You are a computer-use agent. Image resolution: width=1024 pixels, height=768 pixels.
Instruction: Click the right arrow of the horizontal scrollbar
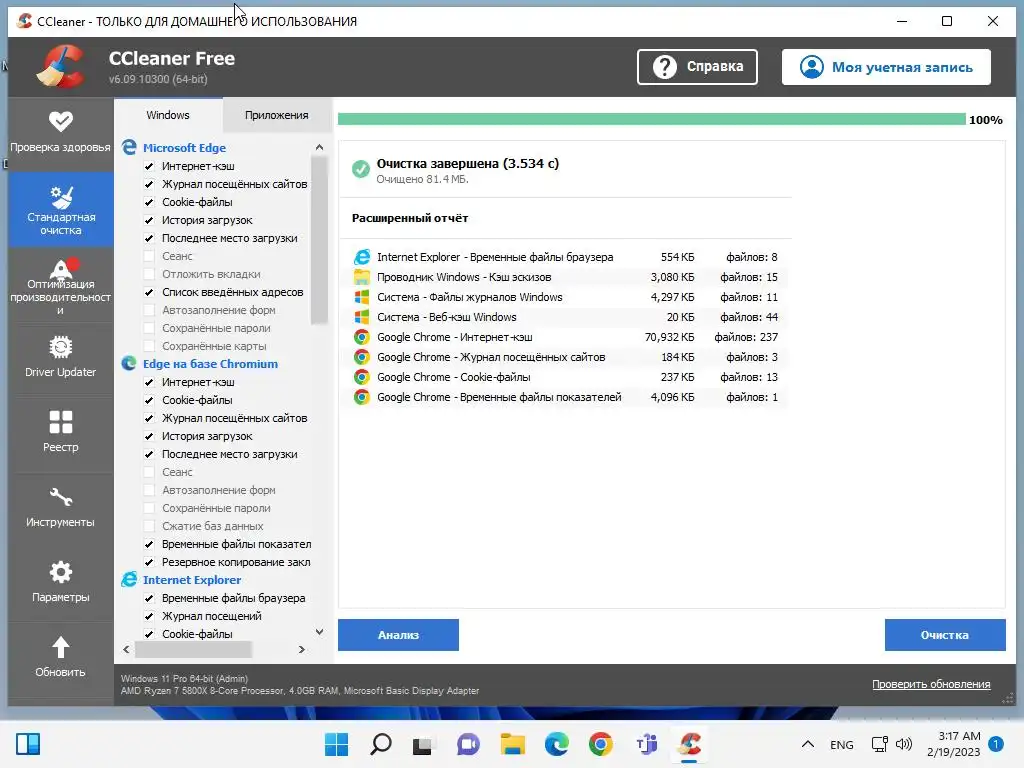301,649
